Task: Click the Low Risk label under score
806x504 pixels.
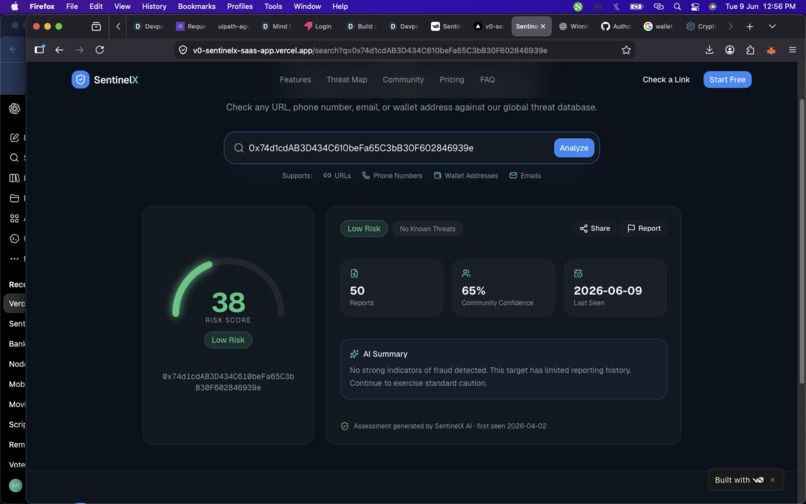Action: (228, 340)
